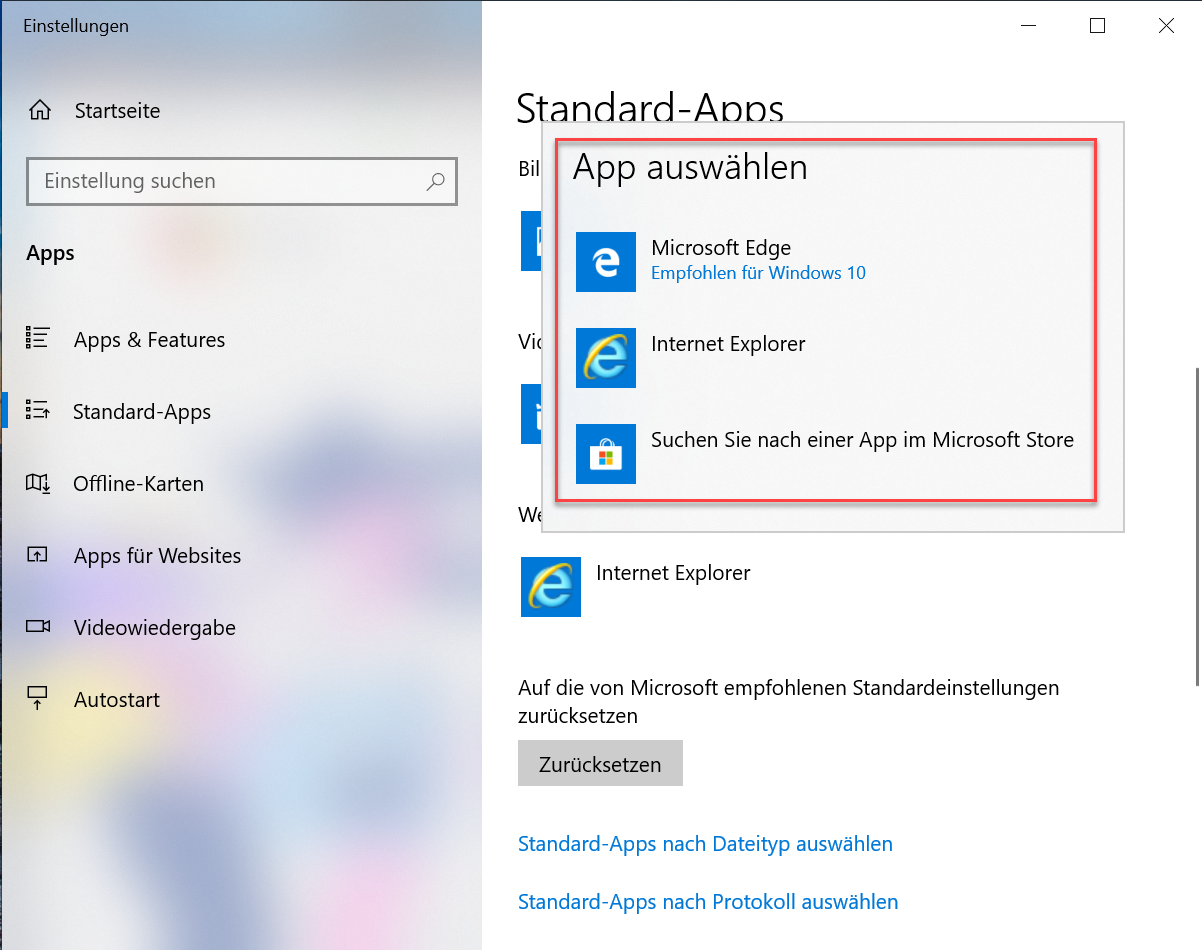Maximize the Einstellungen window

1097,26
